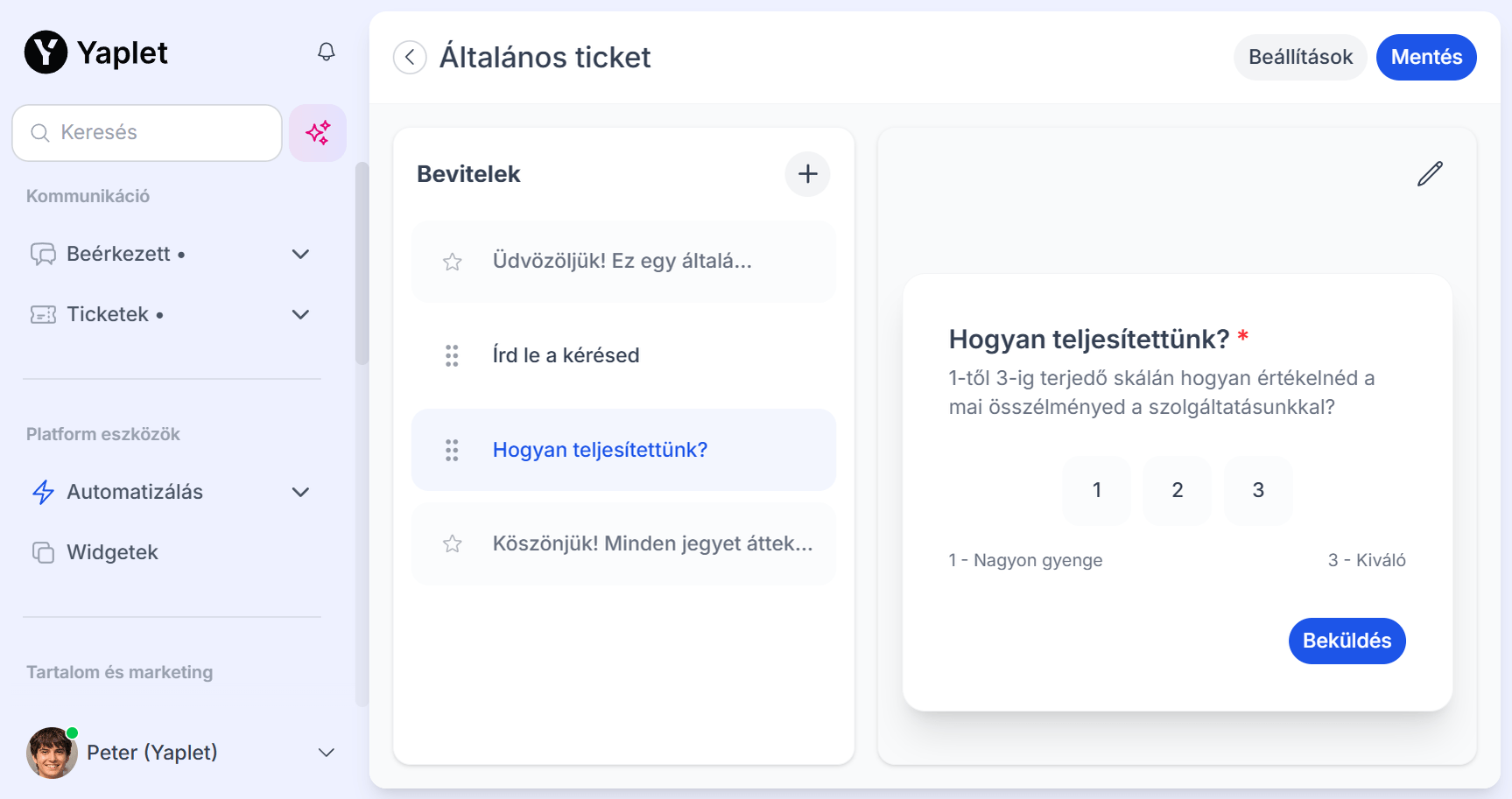Pick rating 3 on the scale
The width and height of the screenshot is (1512, 799).
tap(1258, 490)
